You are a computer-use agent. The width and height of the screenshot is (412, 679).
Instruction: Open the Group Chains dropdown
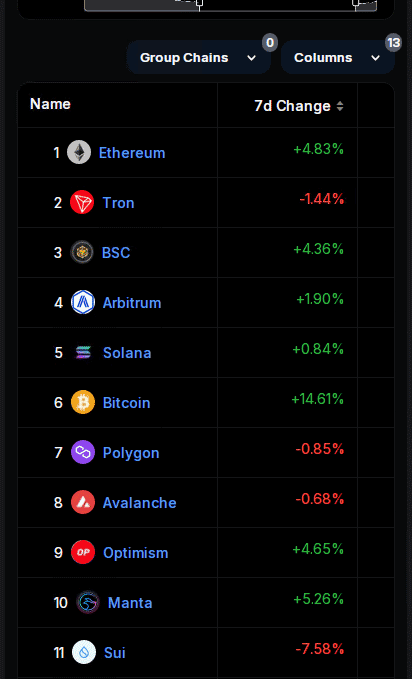click(x=199, y=58)
